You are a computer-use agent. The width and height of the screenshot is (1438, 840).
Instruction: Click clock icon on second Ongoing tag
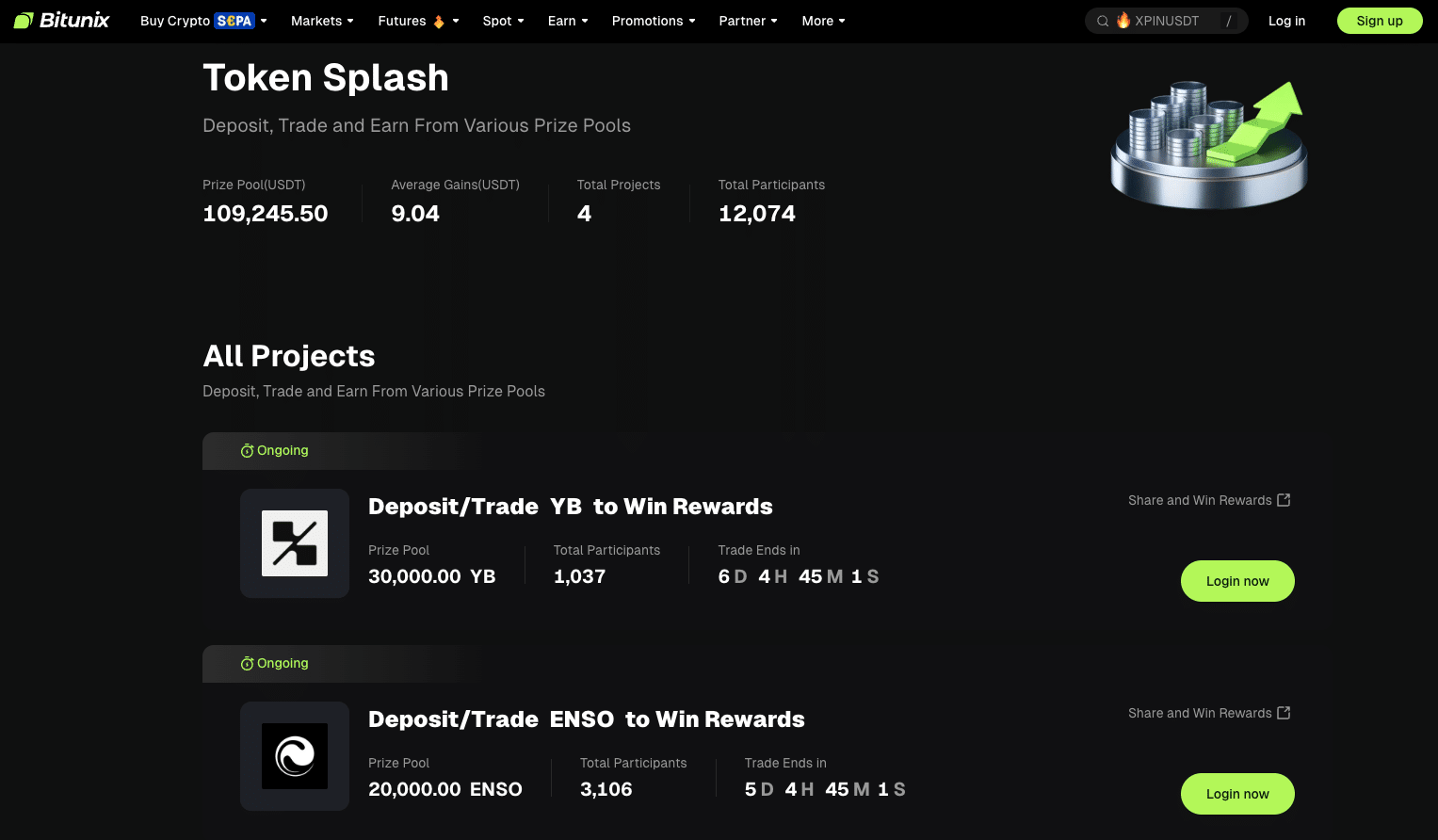tap(247, 664)
